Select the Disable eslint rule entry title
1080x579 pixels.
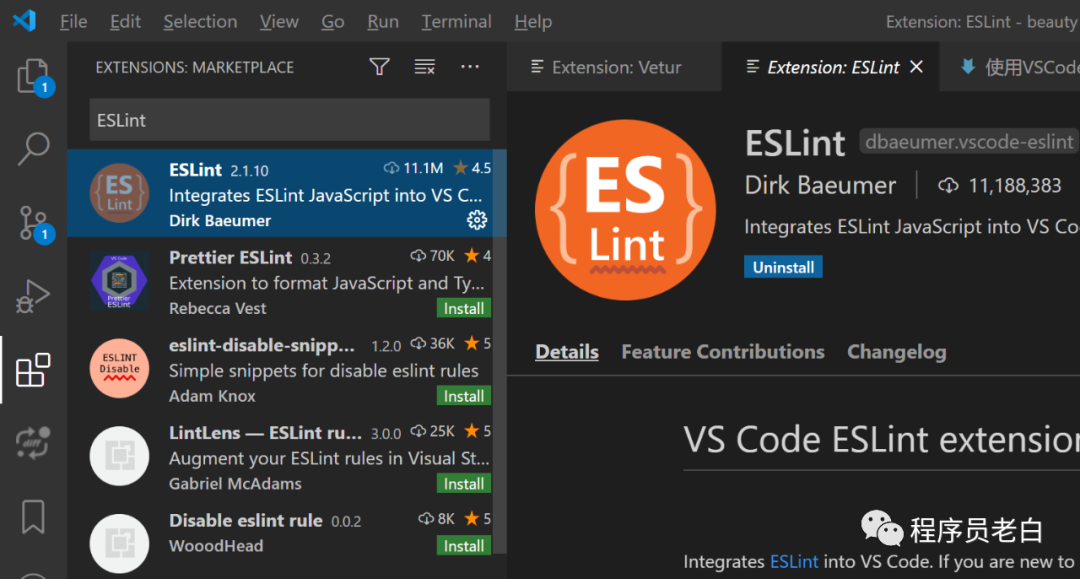(x=245, y=520)
